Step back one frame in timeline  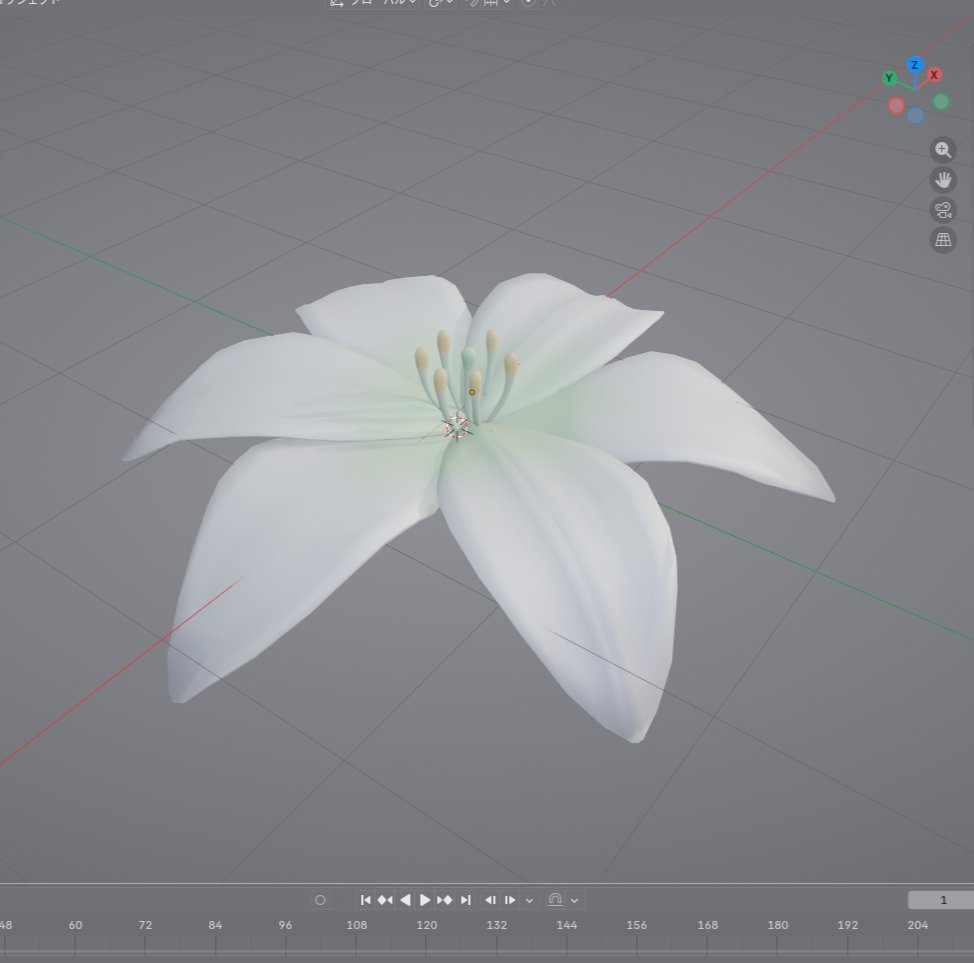pyautogui.click(x=491, y=900)
